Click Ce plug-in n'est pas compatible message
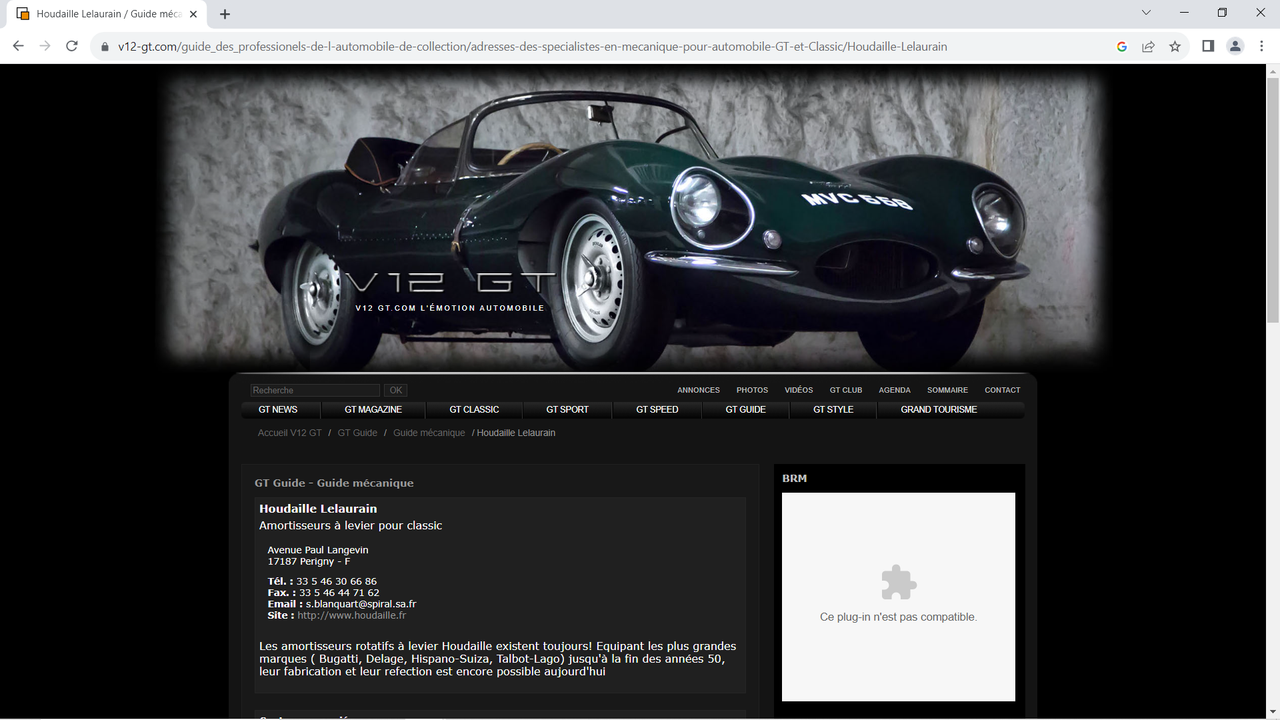 [898, 617]
